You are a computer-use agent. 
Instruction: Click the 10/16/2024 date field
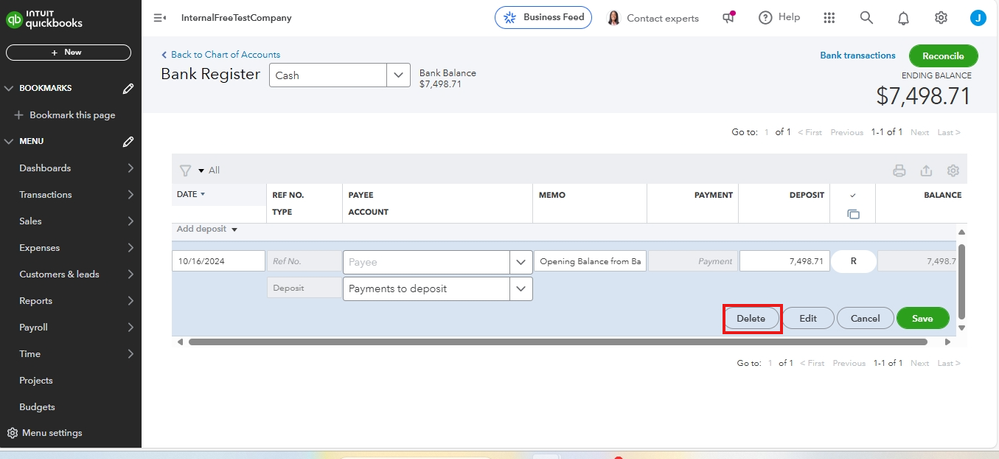[x=219, y=261]
